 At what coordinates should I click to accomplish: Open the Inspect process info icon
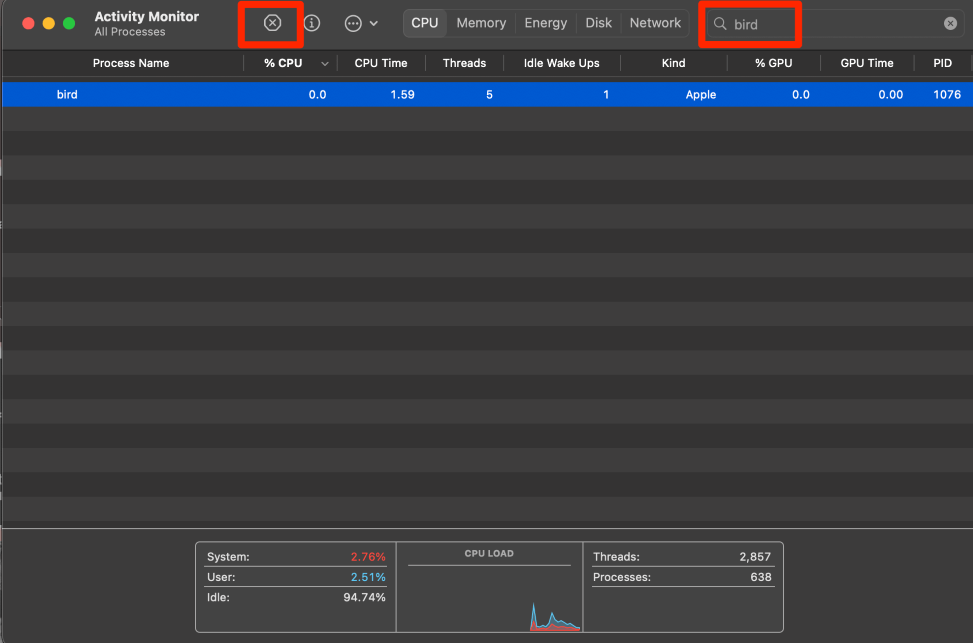click(311, 22)
